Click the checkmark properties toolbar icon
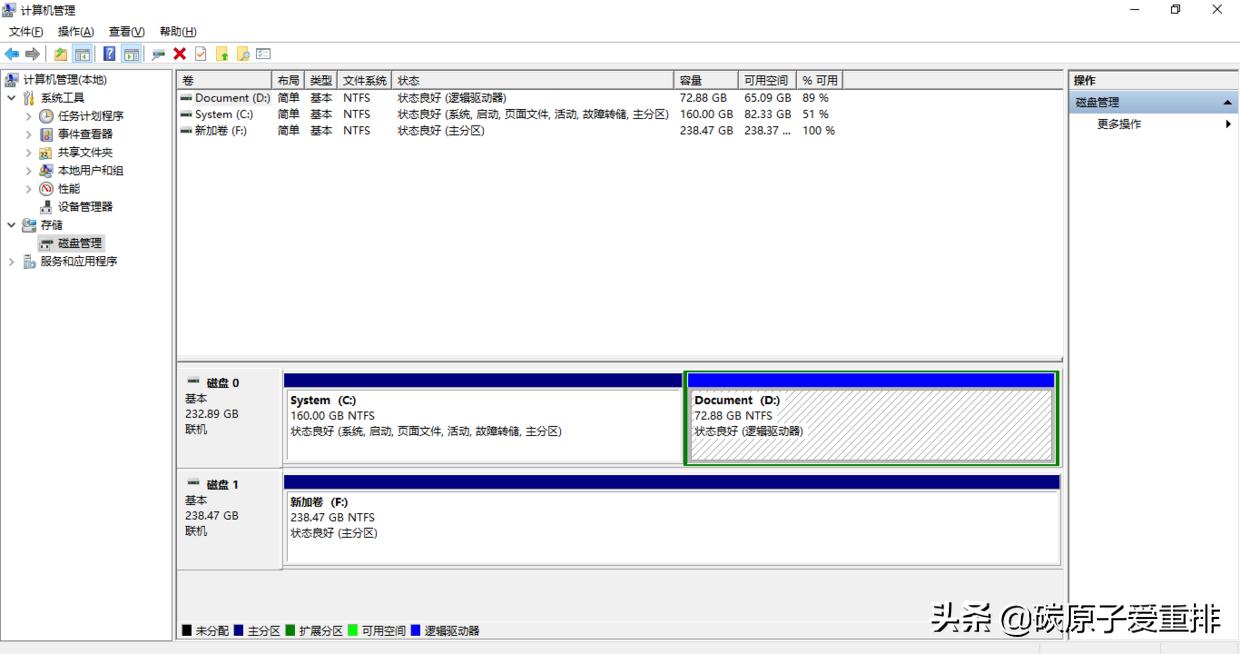Screen dimensions: 1240x654 coord(201,54)
